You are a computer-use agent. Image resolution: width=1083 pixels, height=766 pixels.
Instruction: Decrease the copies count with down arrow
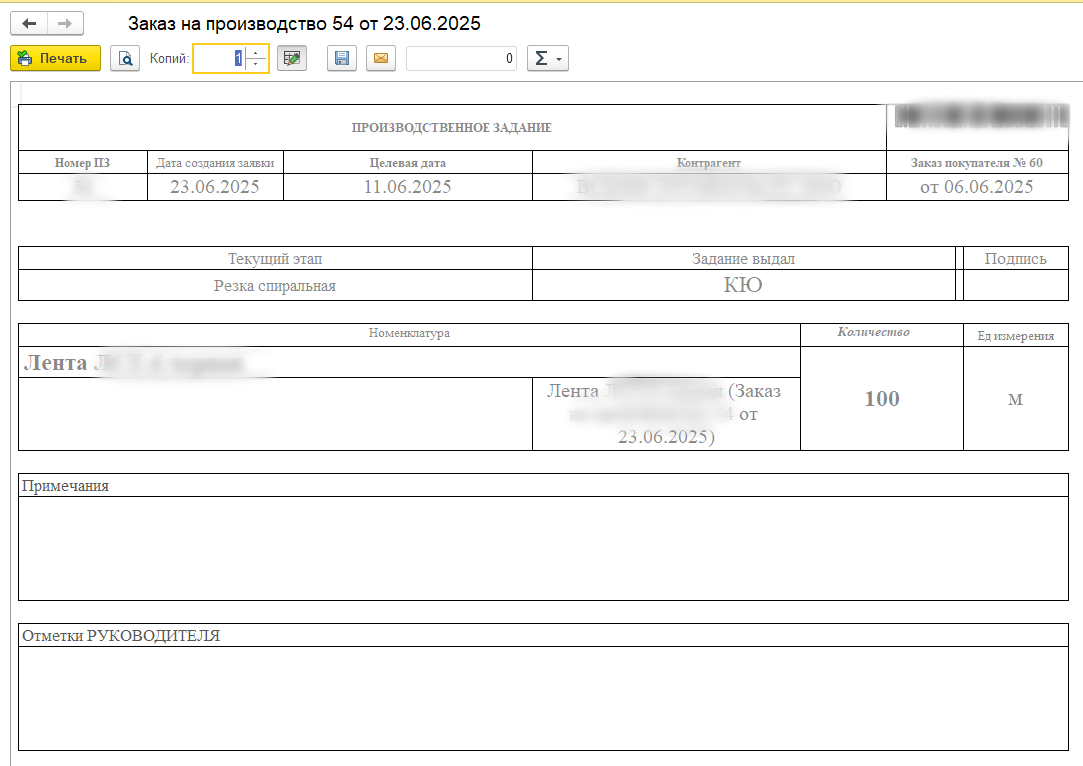click(x=257, y=65)
